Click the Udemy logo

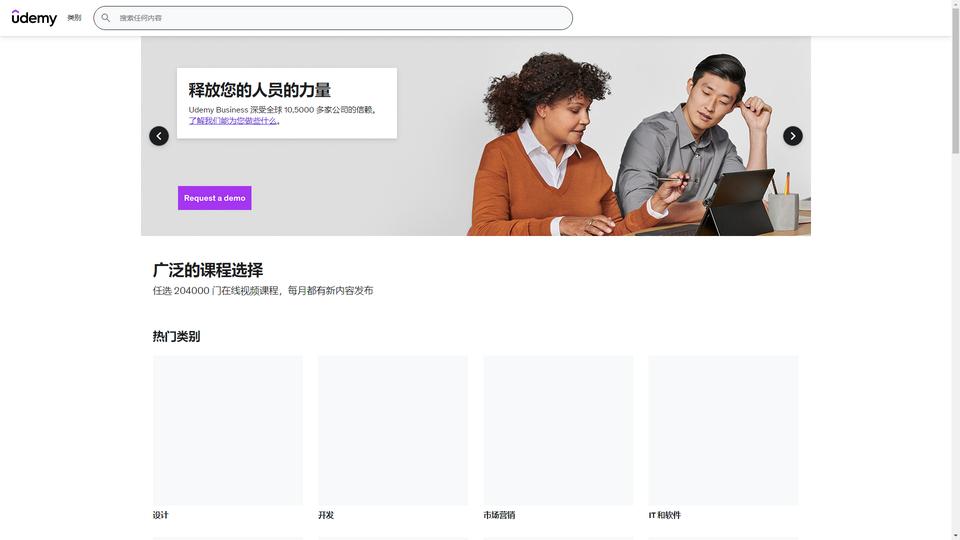point(34,18)
